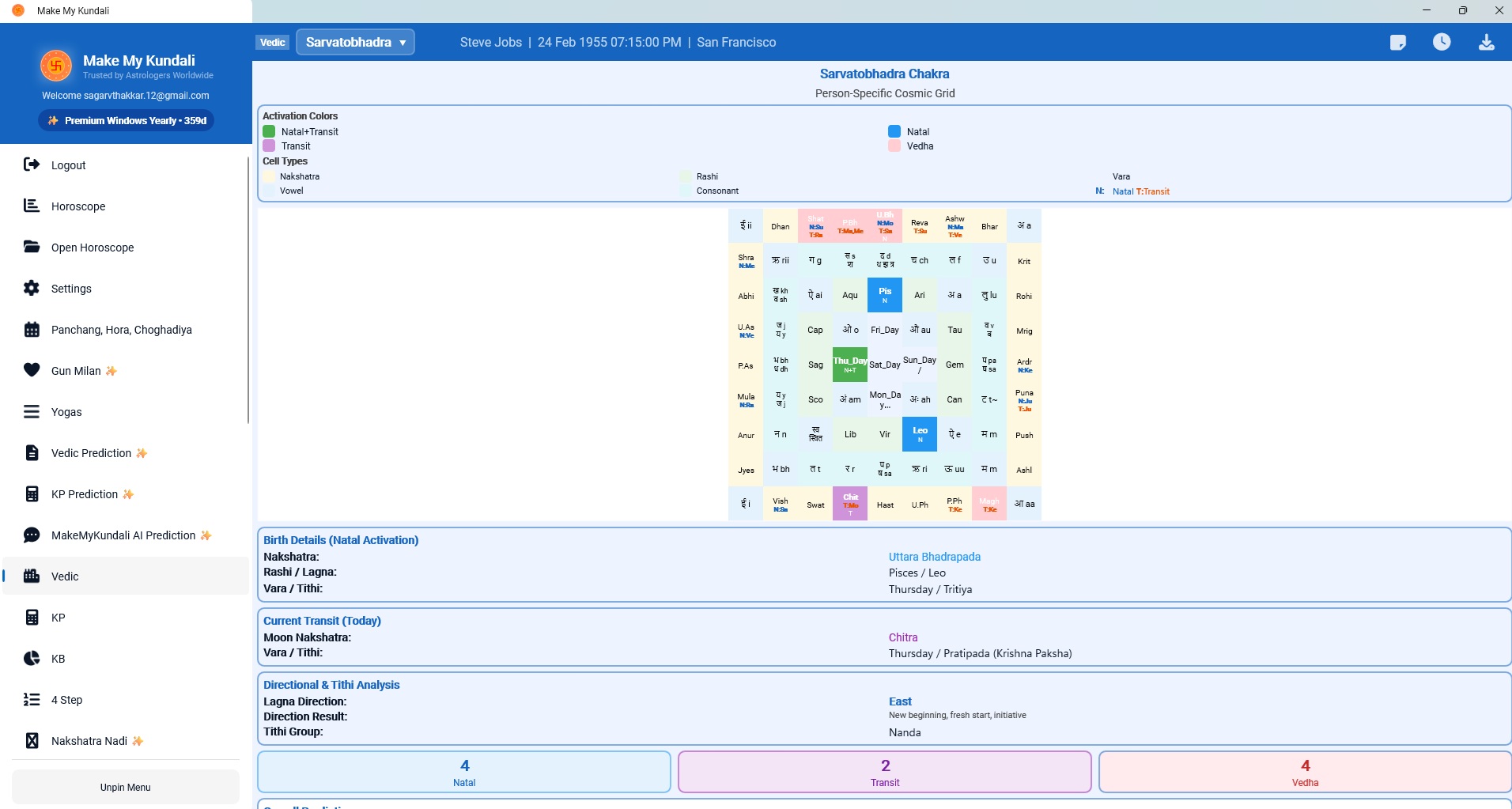The image size is (1512, 809).
Task: Click the Natal+Transit green color swatch
Action: [269, 131]
